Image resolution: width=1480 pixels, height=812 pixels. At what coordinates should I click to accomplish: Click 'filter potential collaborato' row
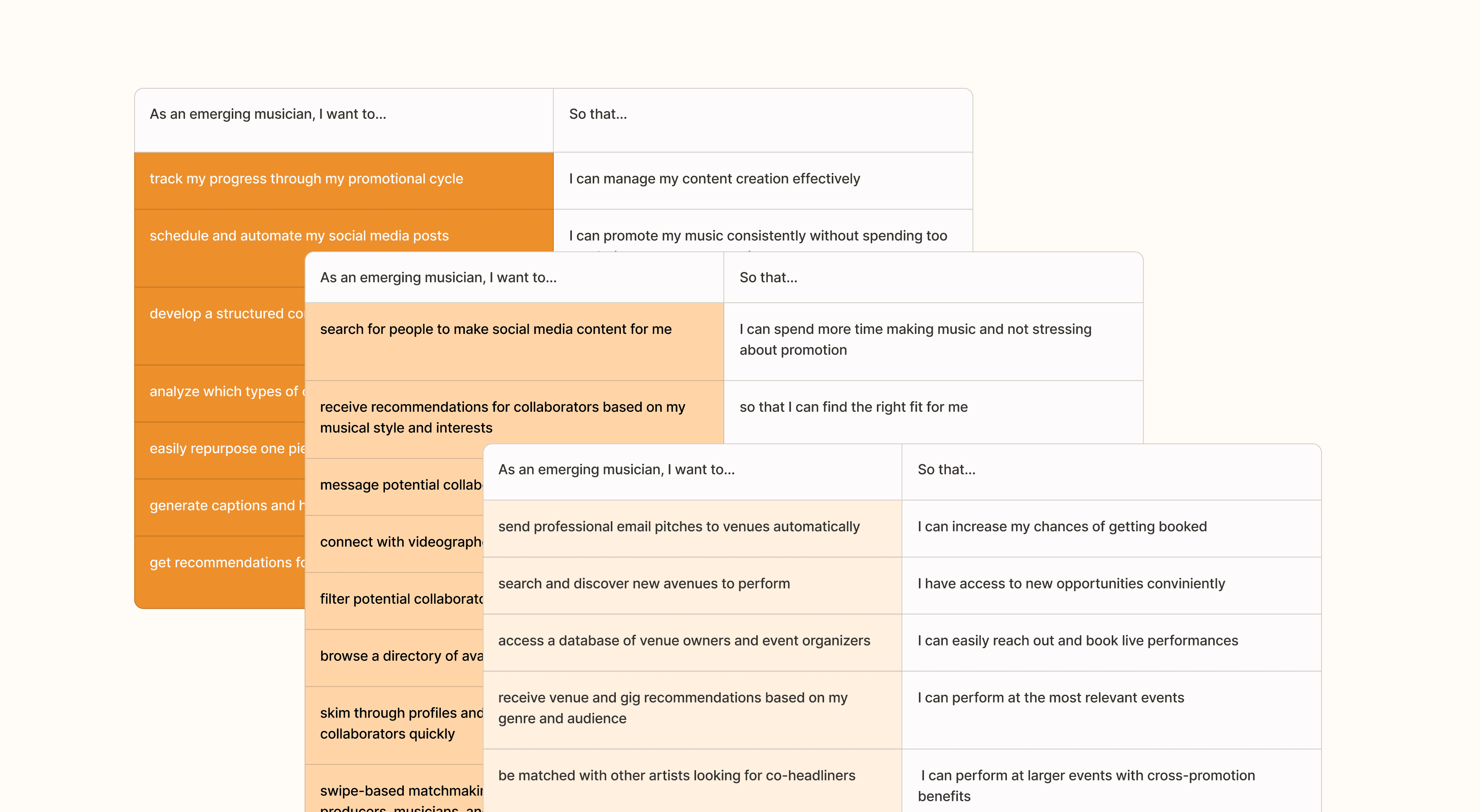click(x=394, y=600)
